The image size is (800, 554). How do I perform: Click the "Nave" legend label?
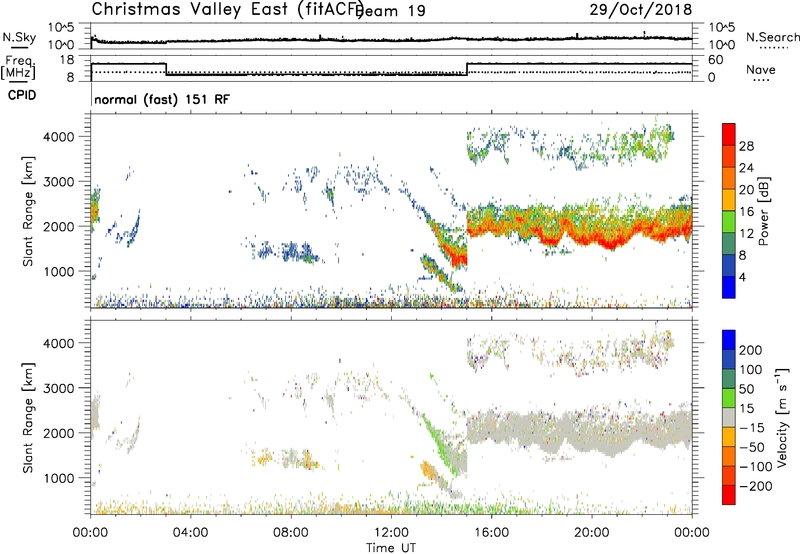point(761,70)
